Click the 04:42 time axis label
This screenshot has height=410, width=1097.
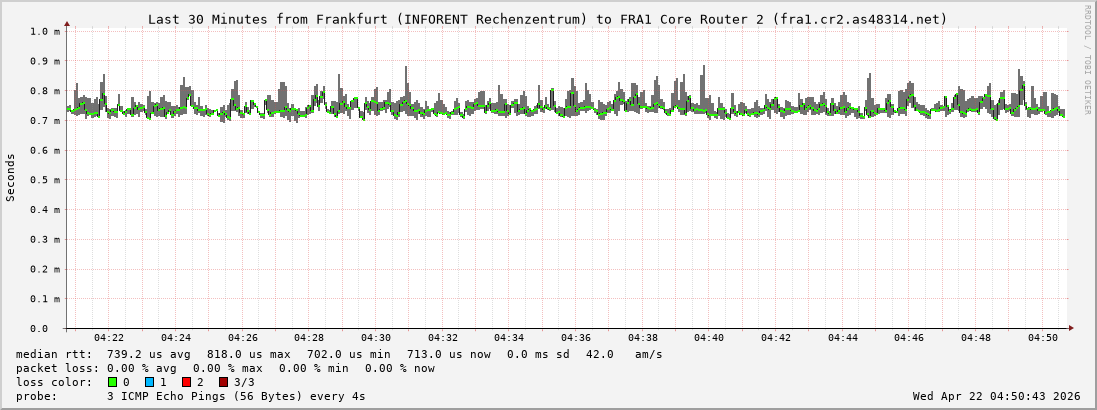[776, 339]
